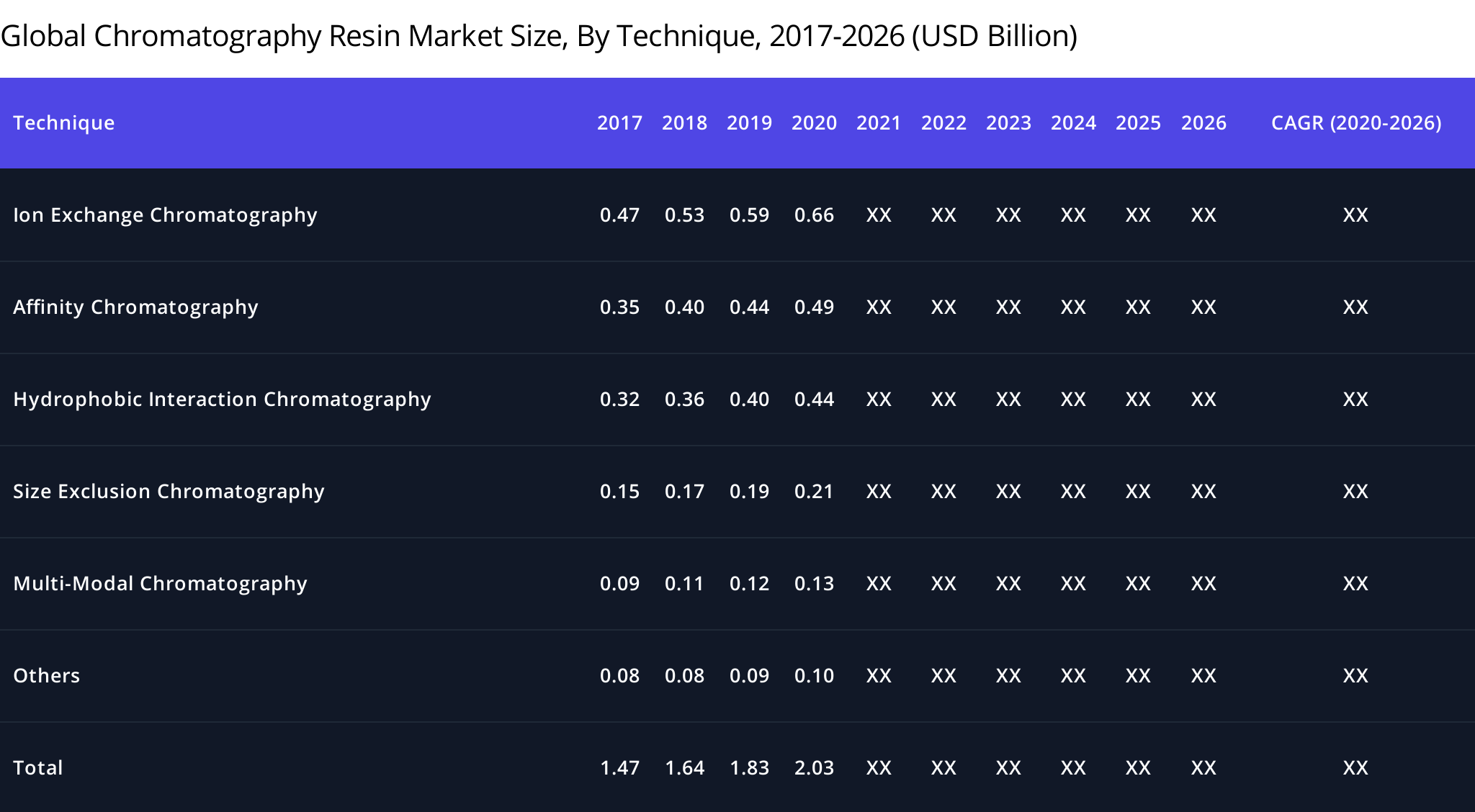Select Total 2019 value 1.83
The image size is (1475, 812).
pos(749,768)
